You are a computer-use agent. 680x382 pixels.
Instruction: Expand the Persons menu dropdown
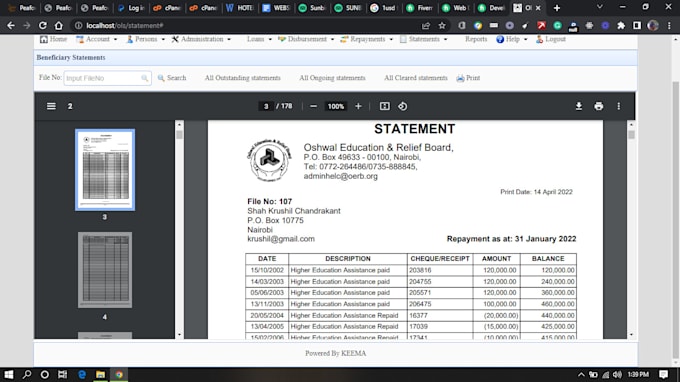145,39
